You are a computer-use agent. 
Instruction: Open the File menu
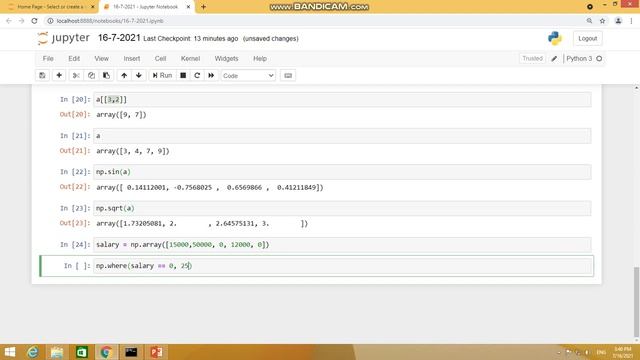point(48,59)
